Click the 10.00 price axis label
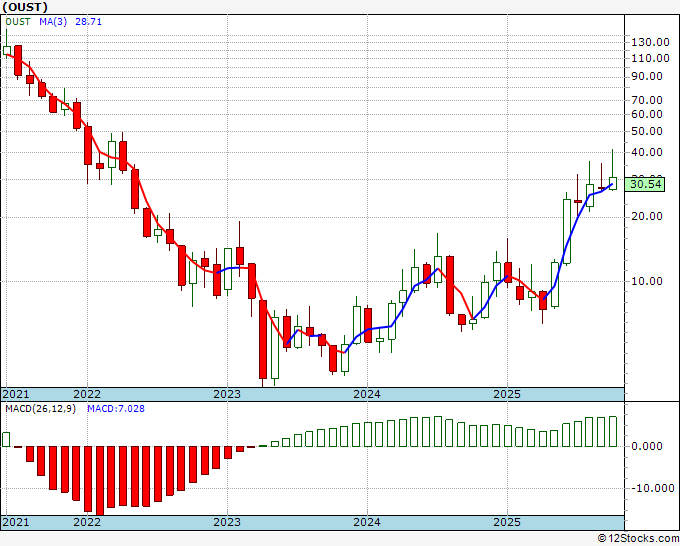The image size is (680, 546). click(x=647, y=281)
